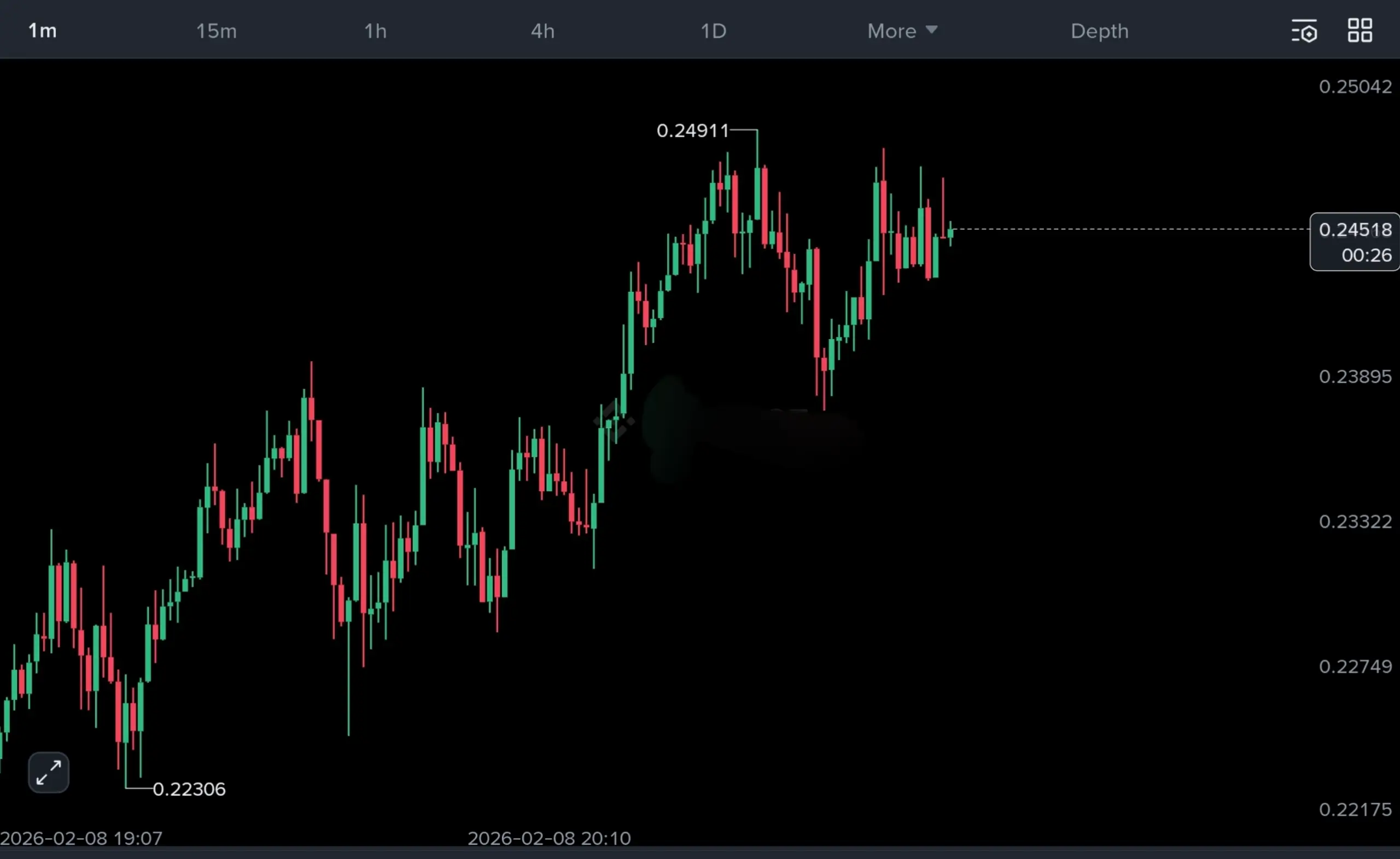Click the latest green candlestick at price line
1400x859 pixels.
(950, 233)
